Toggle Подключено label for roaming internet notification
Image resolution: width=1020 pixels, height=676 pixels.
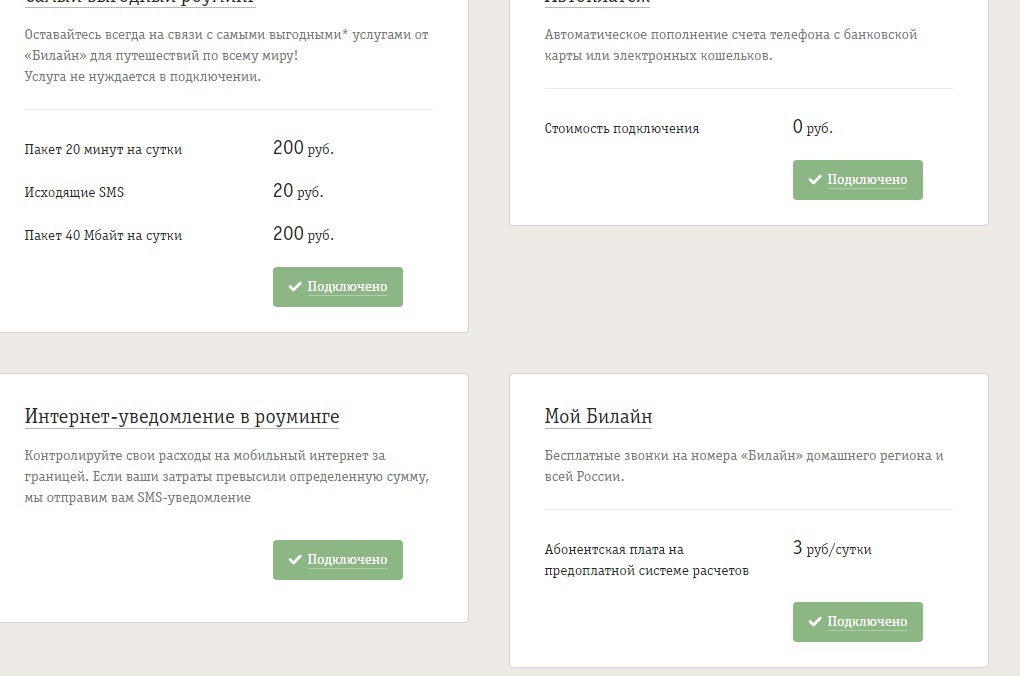[x=347, y=560]
